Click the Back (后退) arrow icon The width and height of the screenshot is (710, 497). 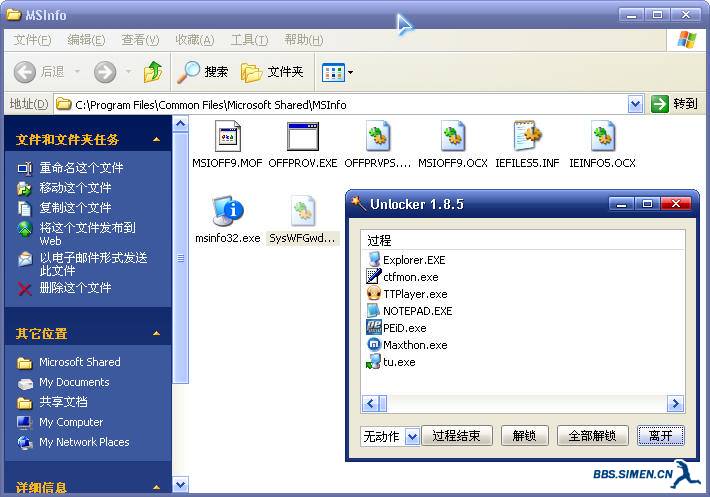coord(24,72)
